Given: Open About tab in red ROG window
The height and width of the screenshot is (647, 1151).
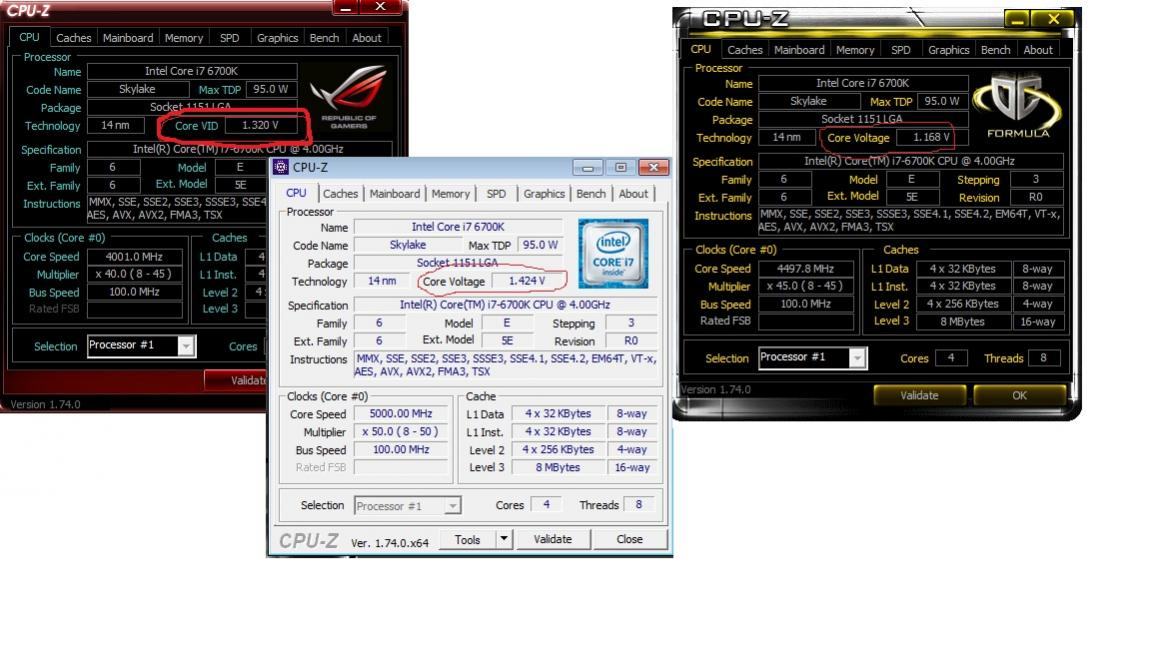Looking at the screenshot, I should pos(366,37).
